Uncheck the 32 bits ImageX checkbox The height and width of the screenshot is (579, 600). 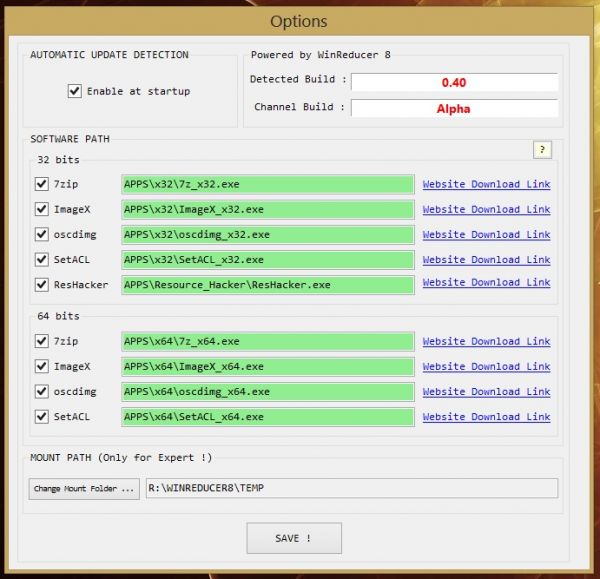pyautogui.click(x=41, y=209)
